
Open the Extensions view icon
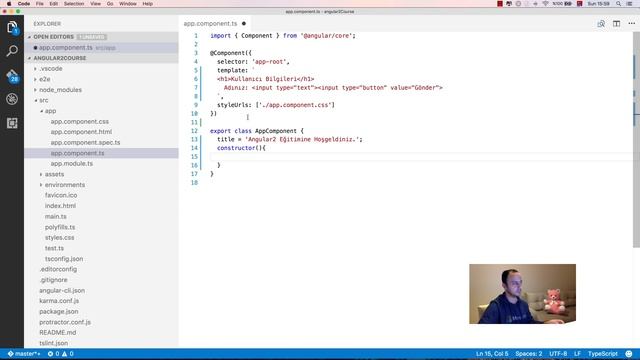[12, 123]
